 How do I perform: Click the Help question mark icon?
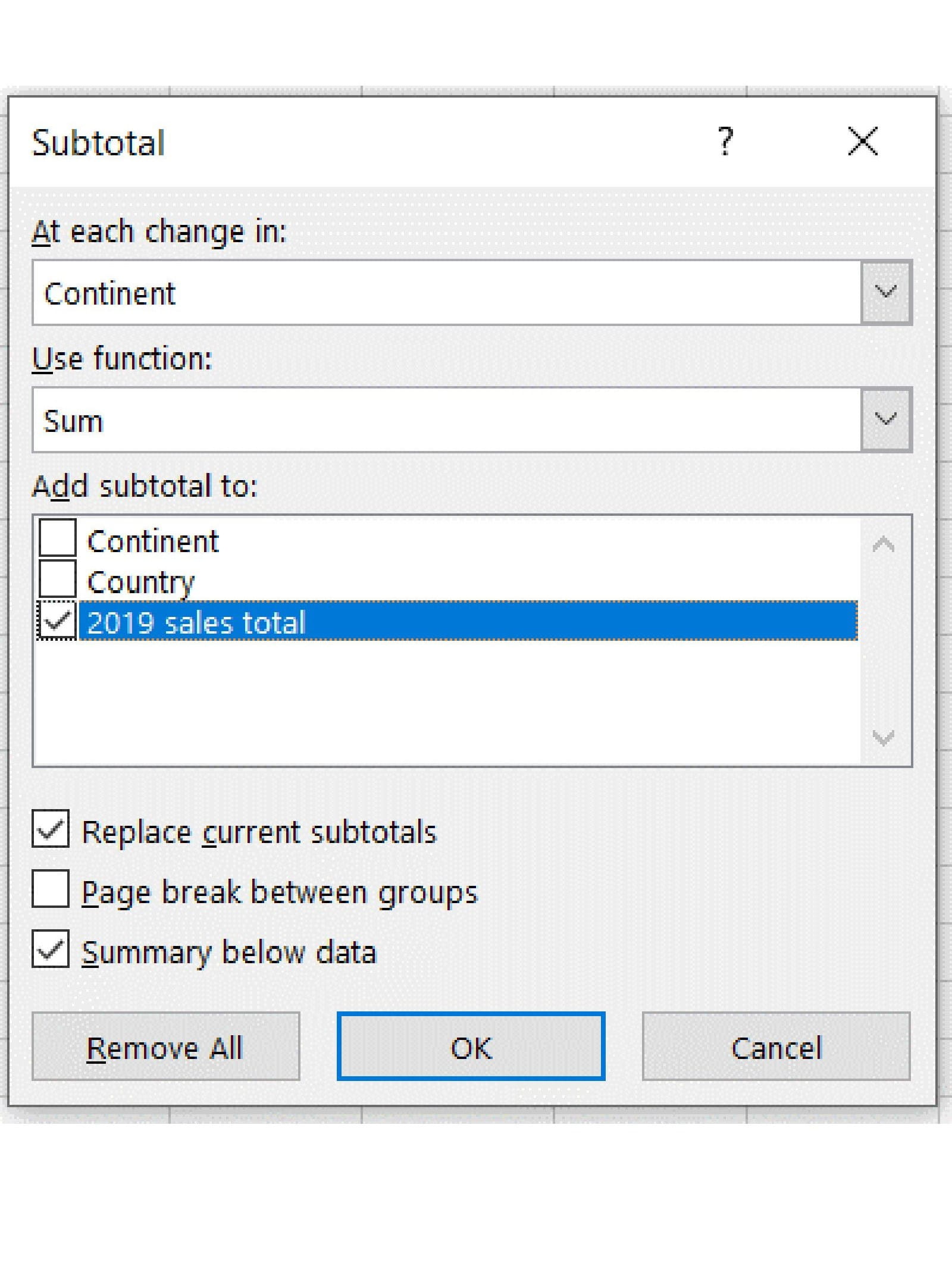[x=725, y=142]
